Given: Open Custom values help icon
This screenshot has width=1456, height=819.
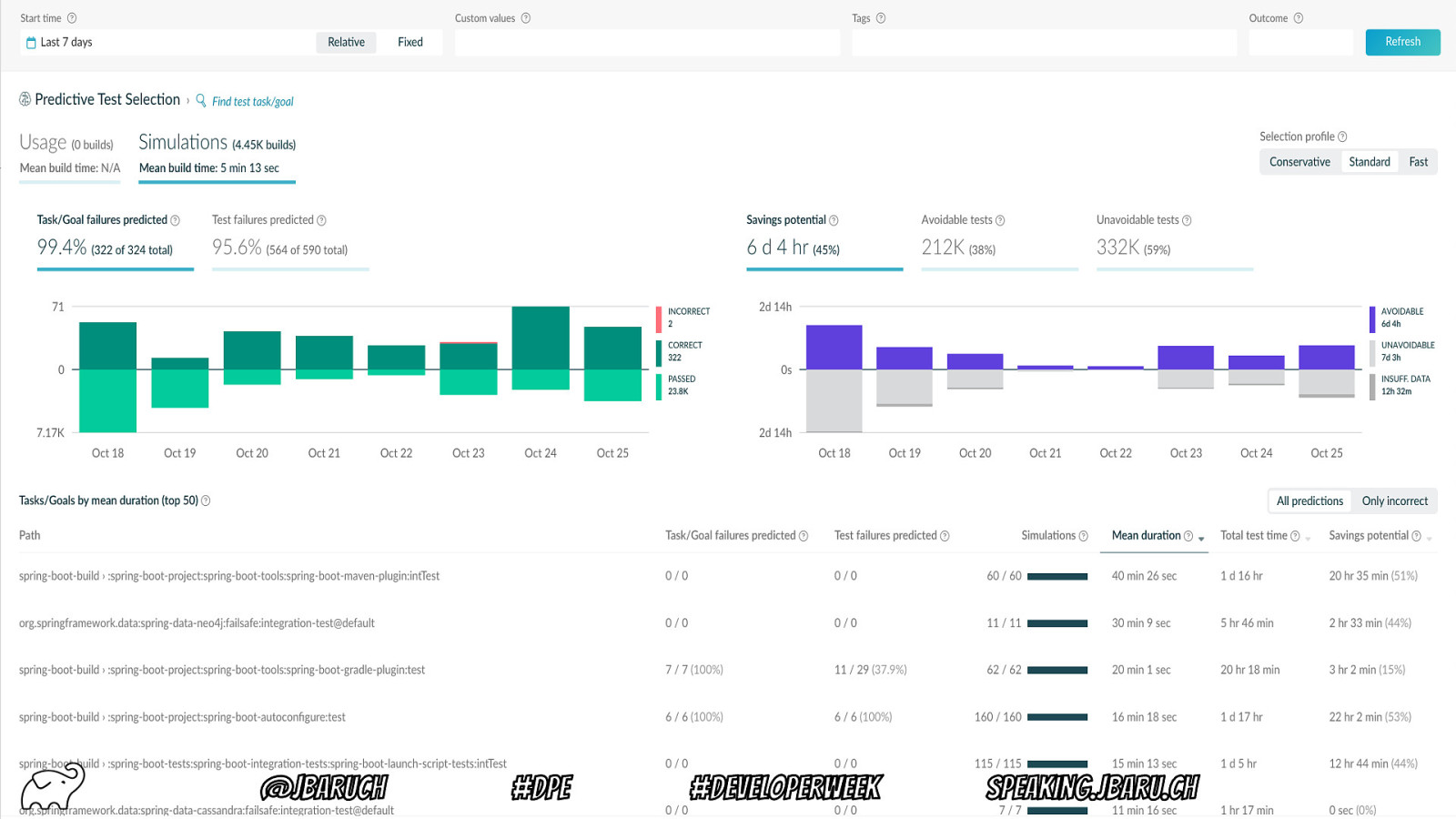Looking at the screenshot, I should [526, 18].
